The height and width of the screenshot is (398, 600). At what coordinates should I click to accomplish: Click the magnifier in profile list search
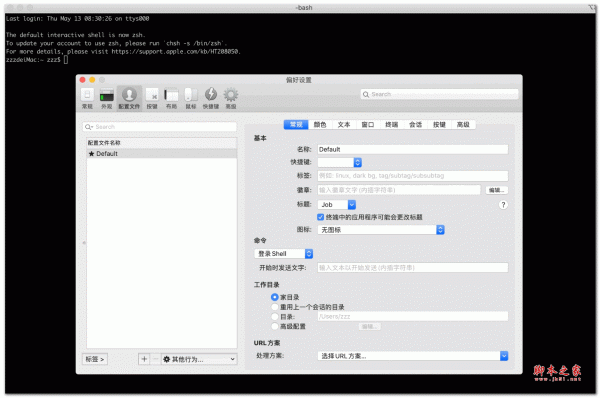(88, 127)
